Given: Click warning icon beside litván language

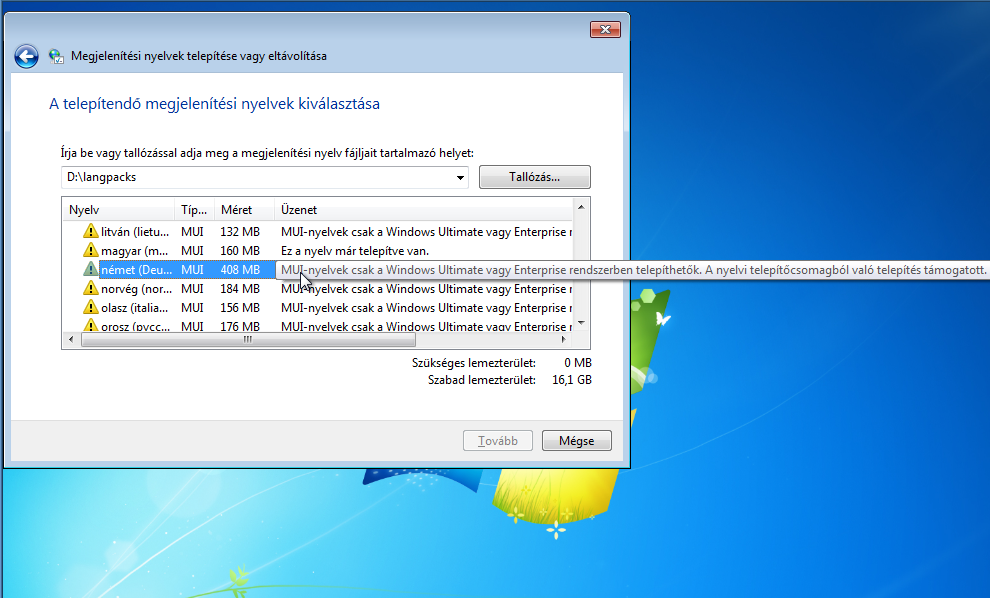Looking at the screenshot, I should point(91,231).
